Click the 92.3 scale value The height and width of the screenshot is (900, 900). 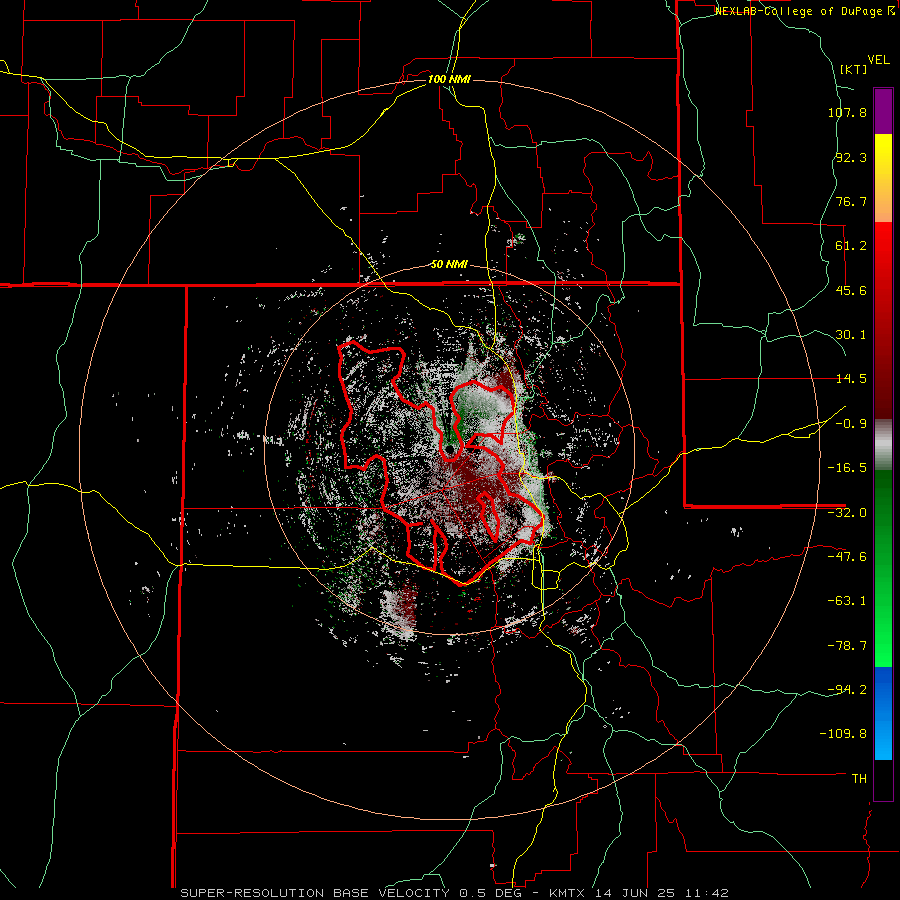[851, 157]
